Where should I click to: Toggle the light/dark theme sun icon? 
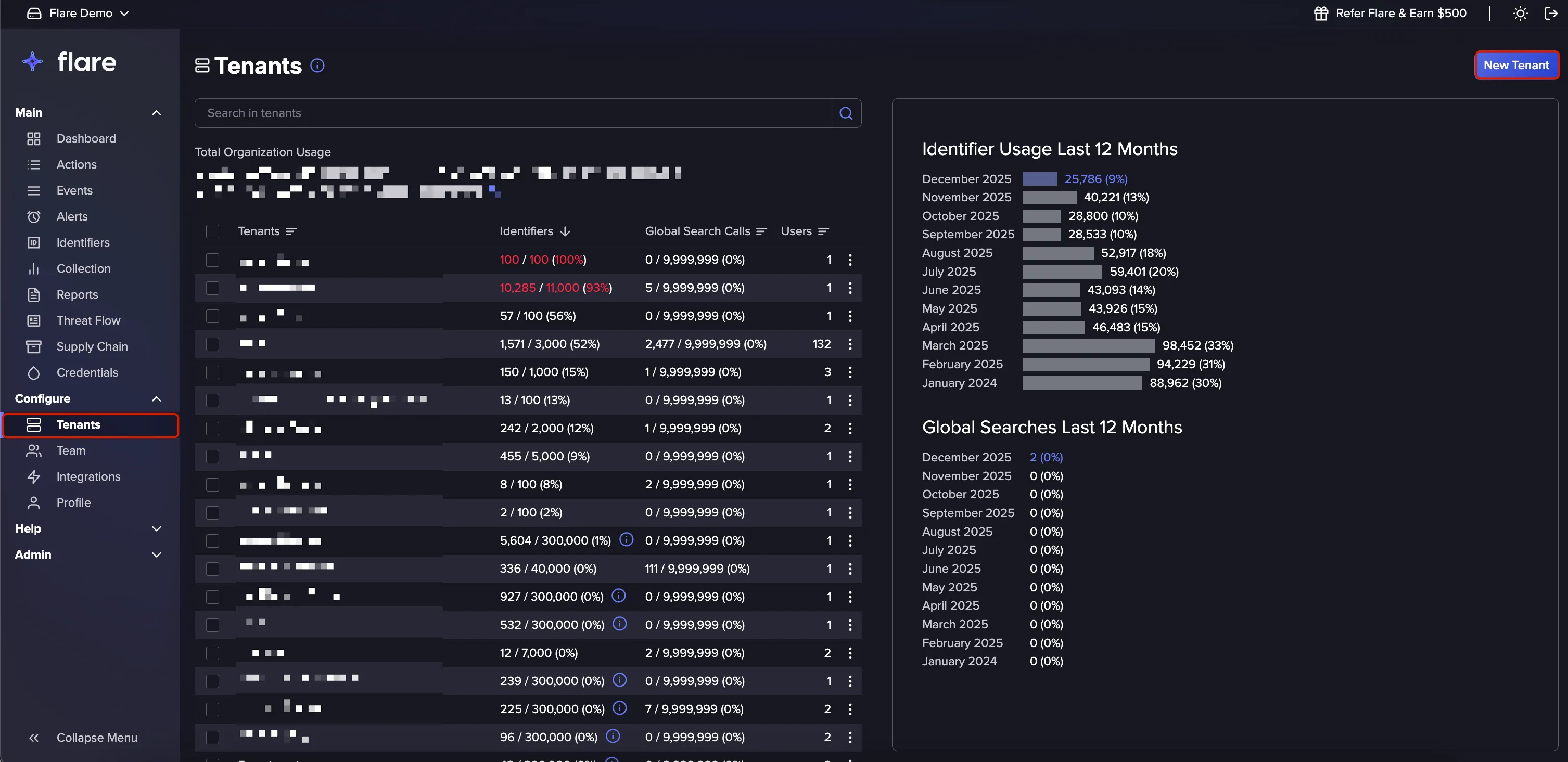[x=1520, y=14]
